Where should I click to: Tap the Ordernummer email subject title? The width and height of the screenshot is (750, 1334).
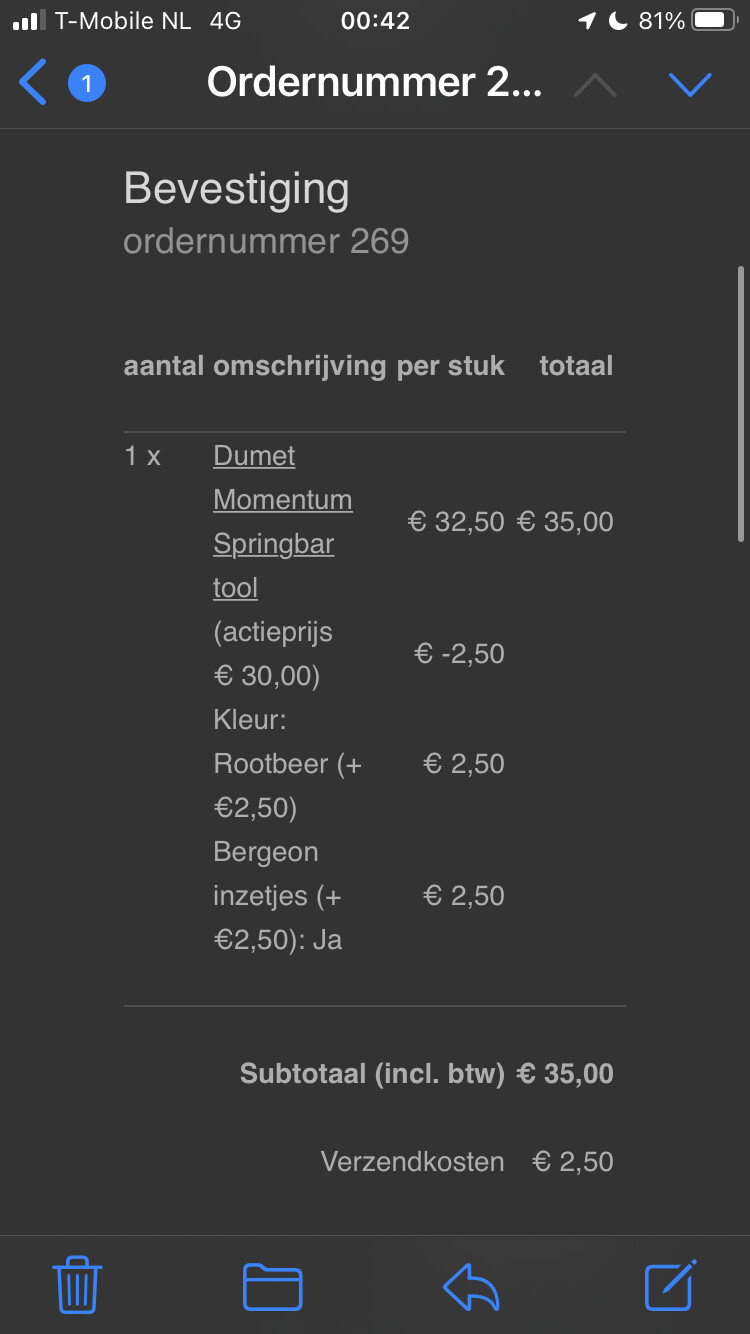pyautogui.click(x=374, y=83)
